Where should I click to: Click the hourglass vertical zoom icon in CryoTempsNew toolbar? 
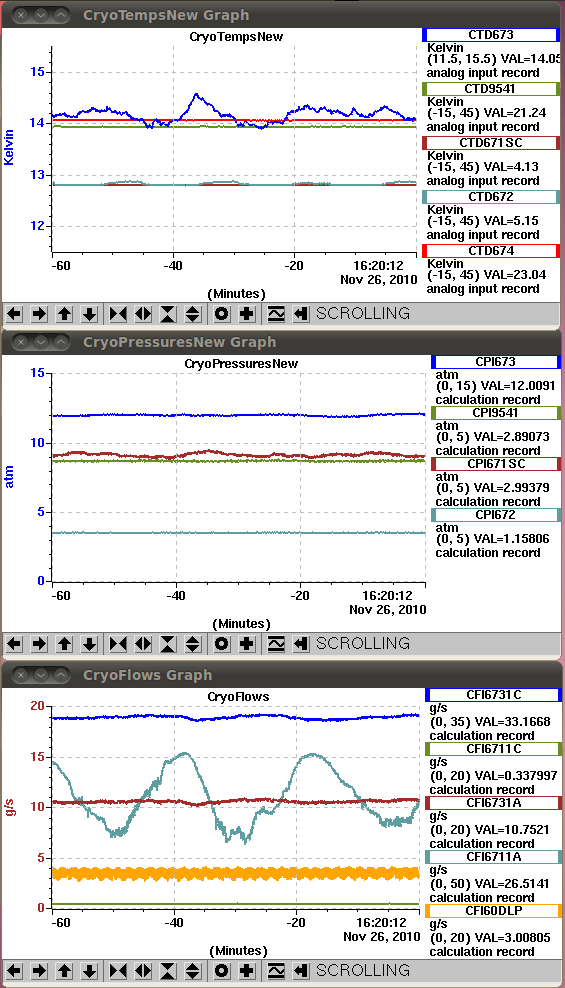(x=168, y=313)
